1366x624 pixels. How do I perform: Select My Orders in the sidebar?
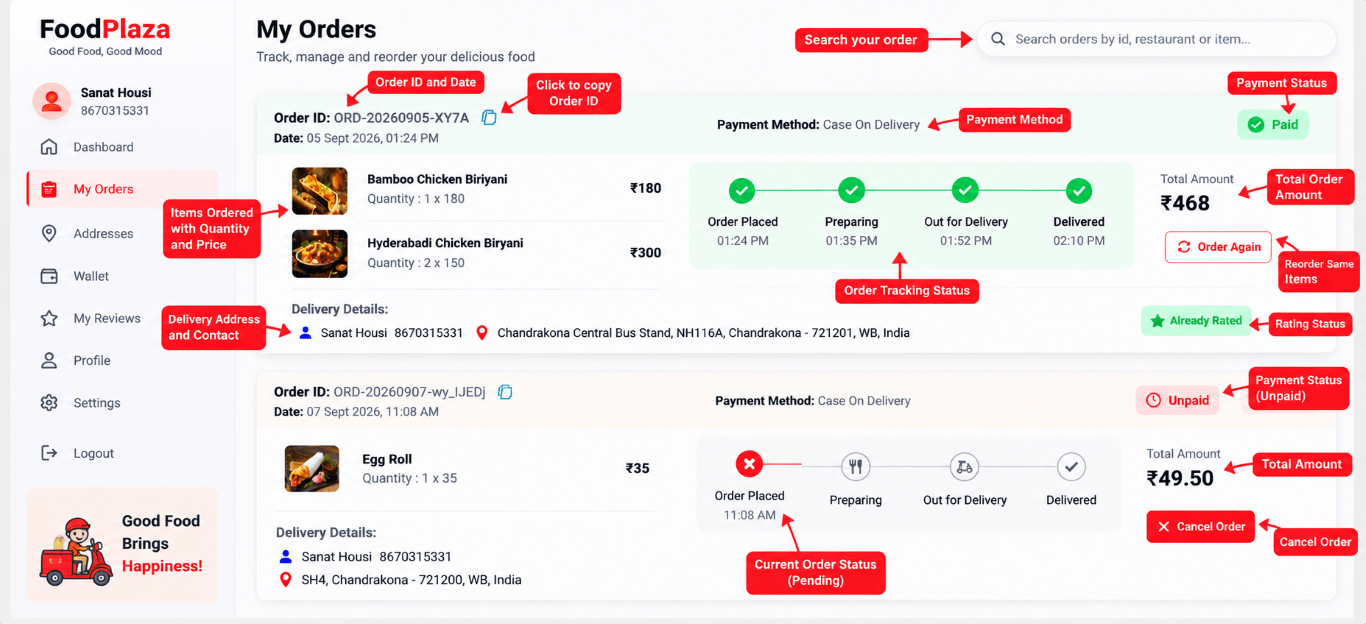122,189
